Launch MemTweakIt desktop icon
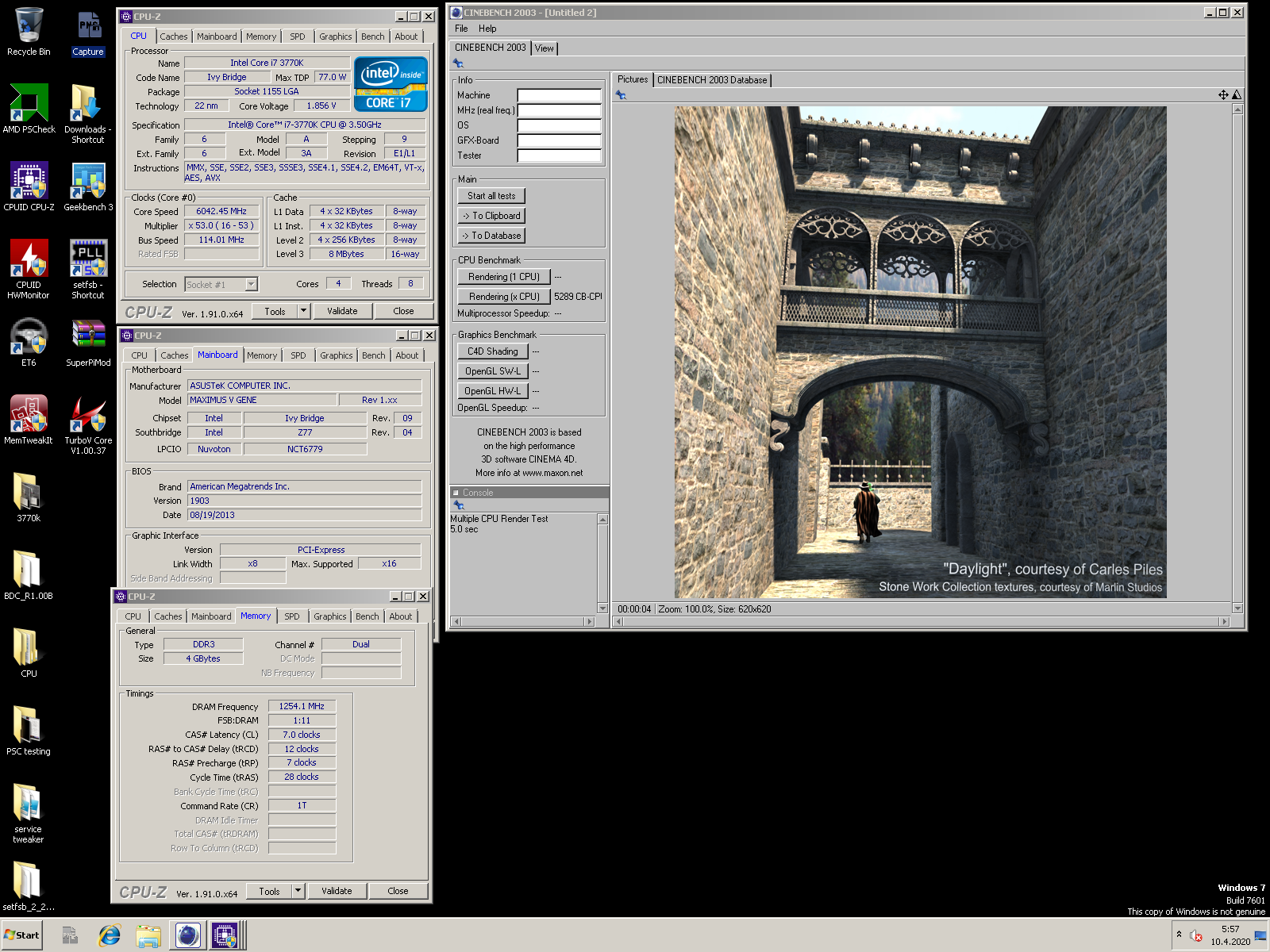The image size is (1270, 952). point(29,420)
